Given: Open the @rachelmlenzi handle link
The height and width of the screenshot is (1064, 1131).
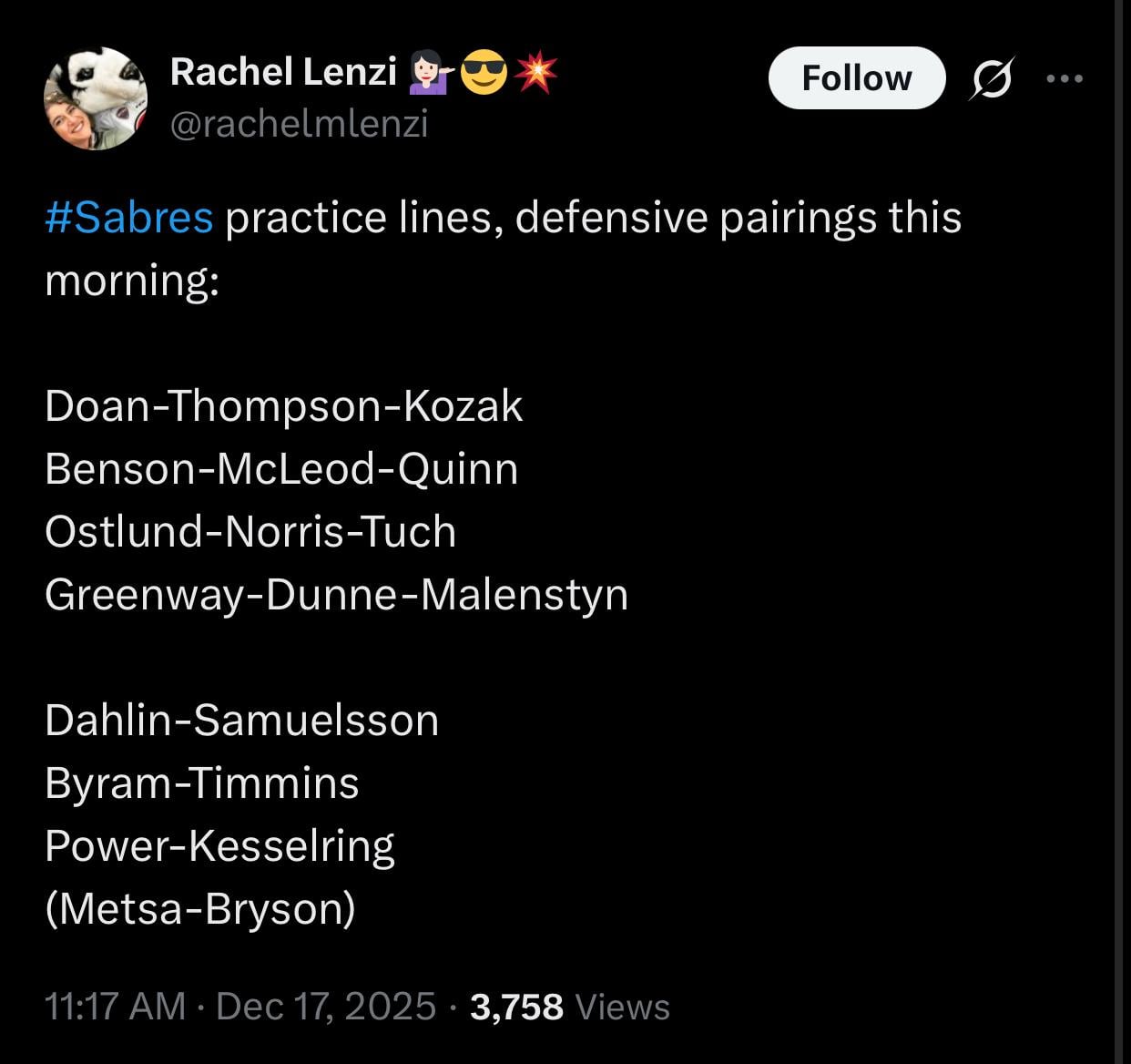Looking at the screenshot, I should (x=299, y=124).
